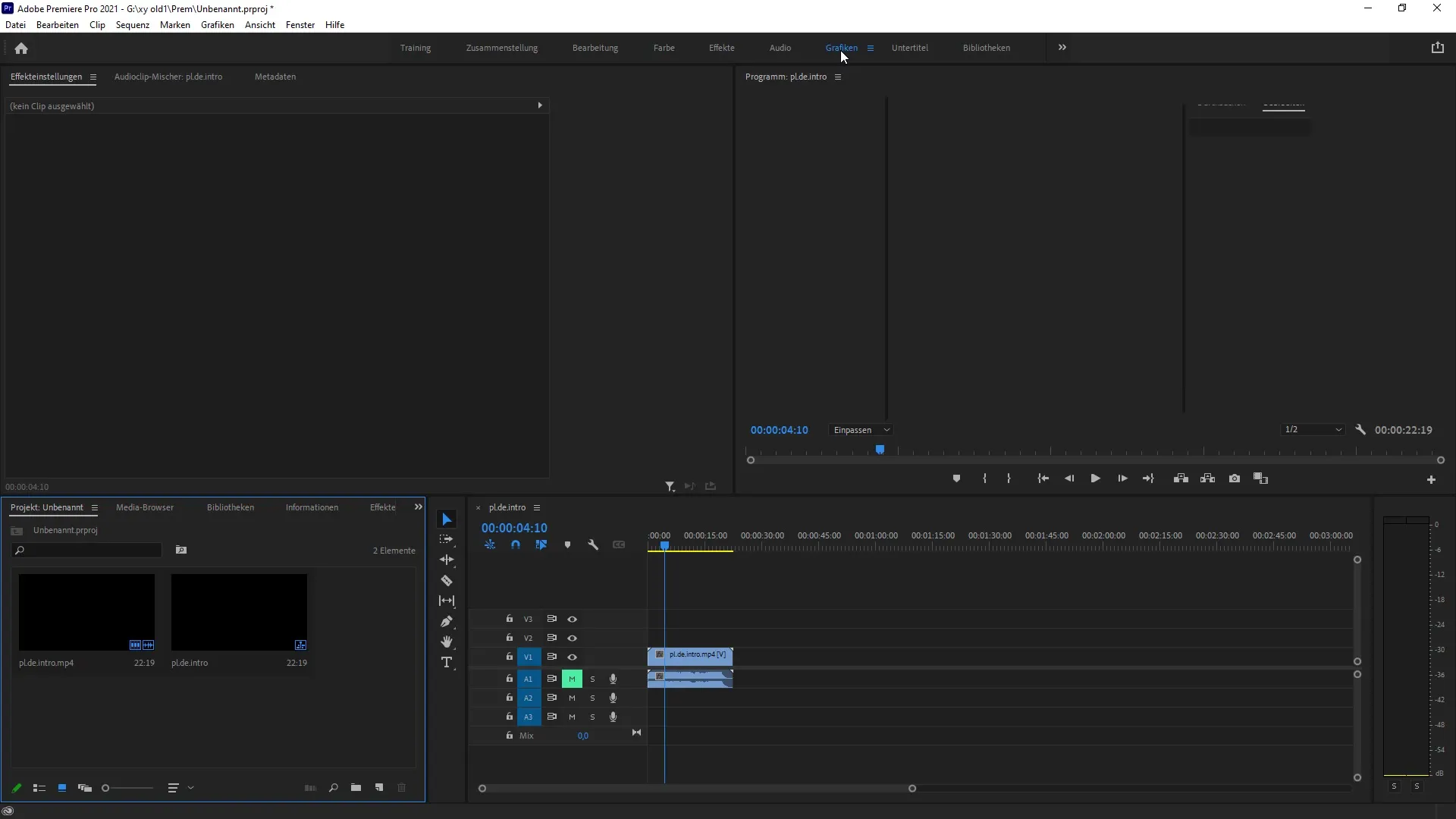Select the Selection tool arrow
Image resolution: width=1456 pixels, height=819 pixels.
[x=447, y=519]
